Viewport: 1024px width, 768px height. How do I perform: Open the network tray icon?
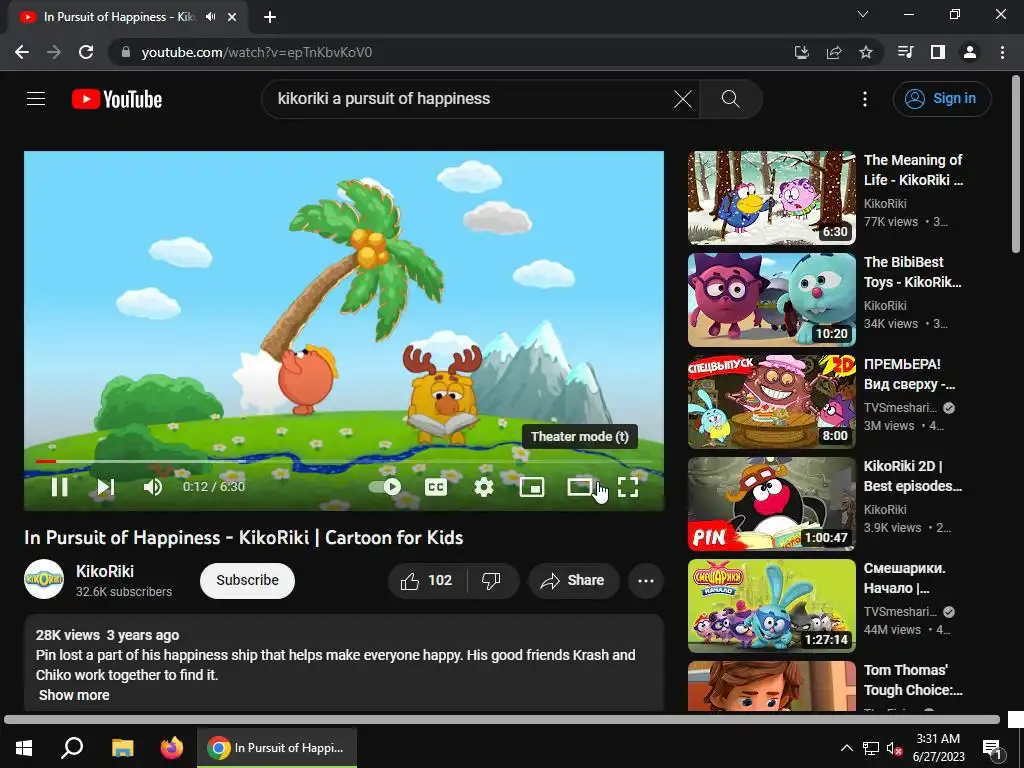pos(871,748)
